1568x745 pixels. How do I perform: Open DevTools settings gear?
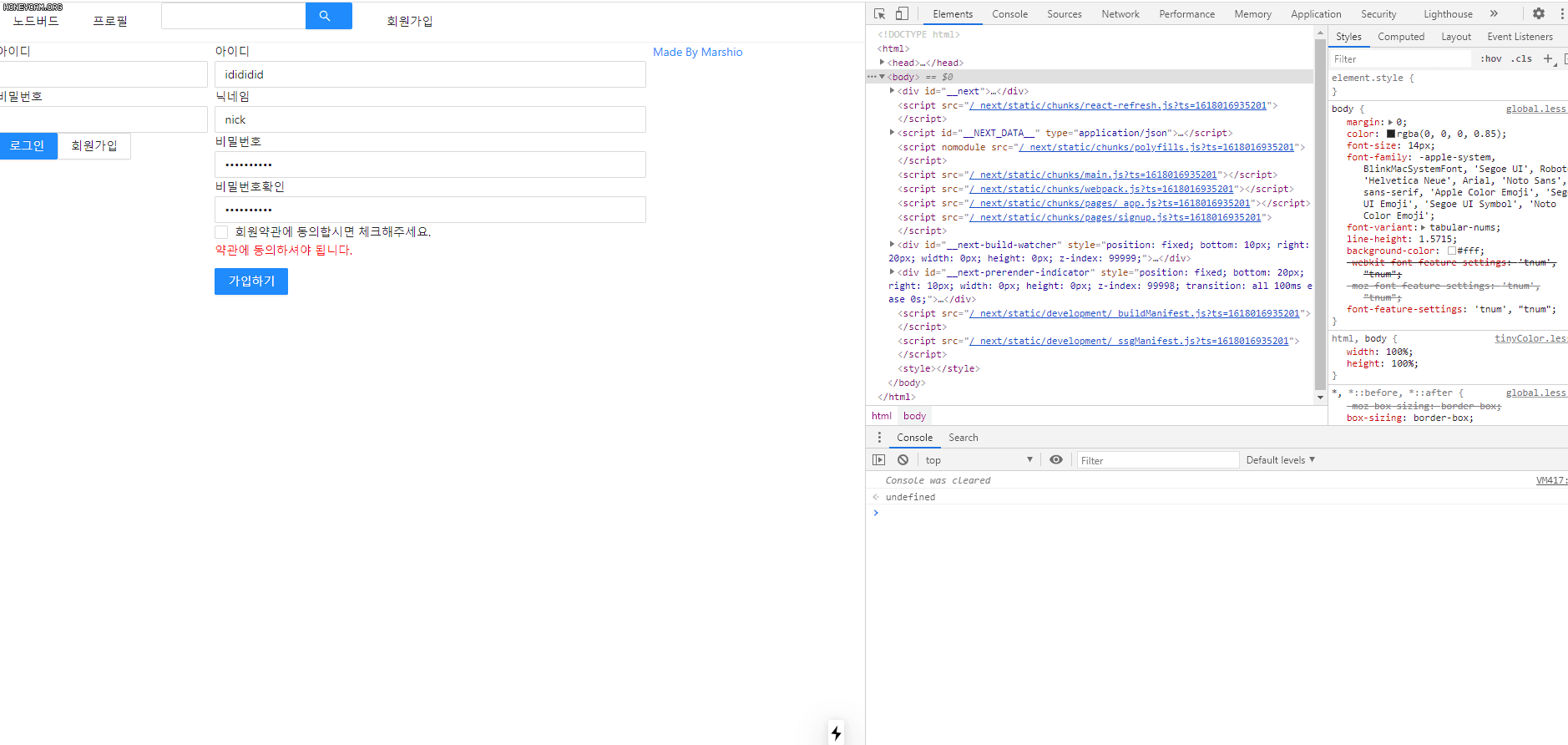click(x=1539, y=13)
